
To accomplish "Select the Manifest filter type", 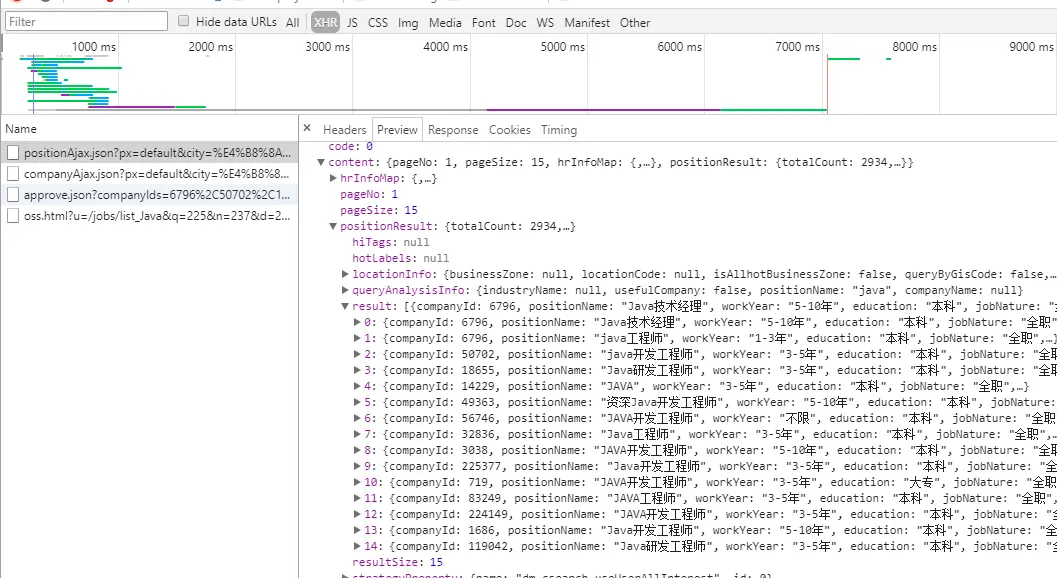I will coord(586,22).
